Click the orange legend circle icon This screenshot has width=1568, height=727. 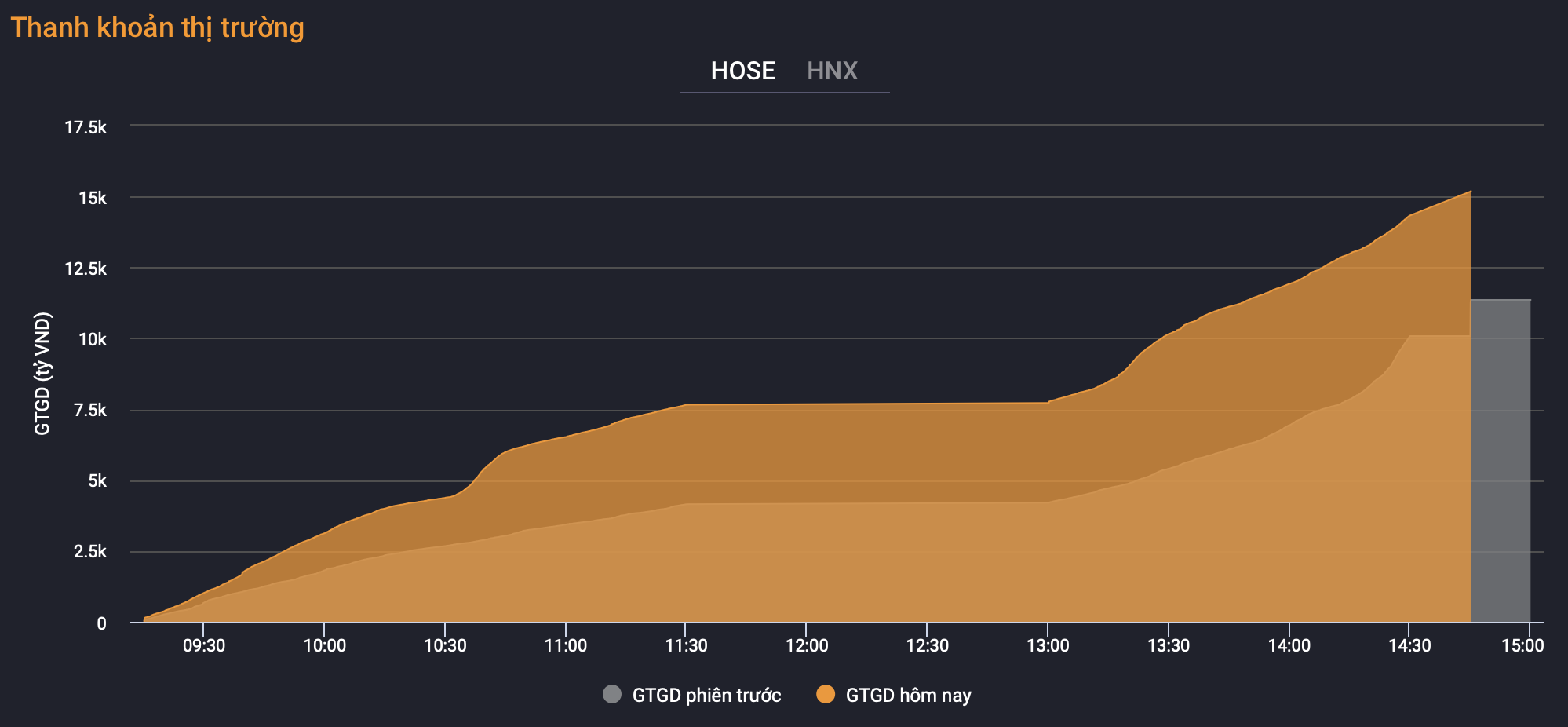click(x=826, y=694)
